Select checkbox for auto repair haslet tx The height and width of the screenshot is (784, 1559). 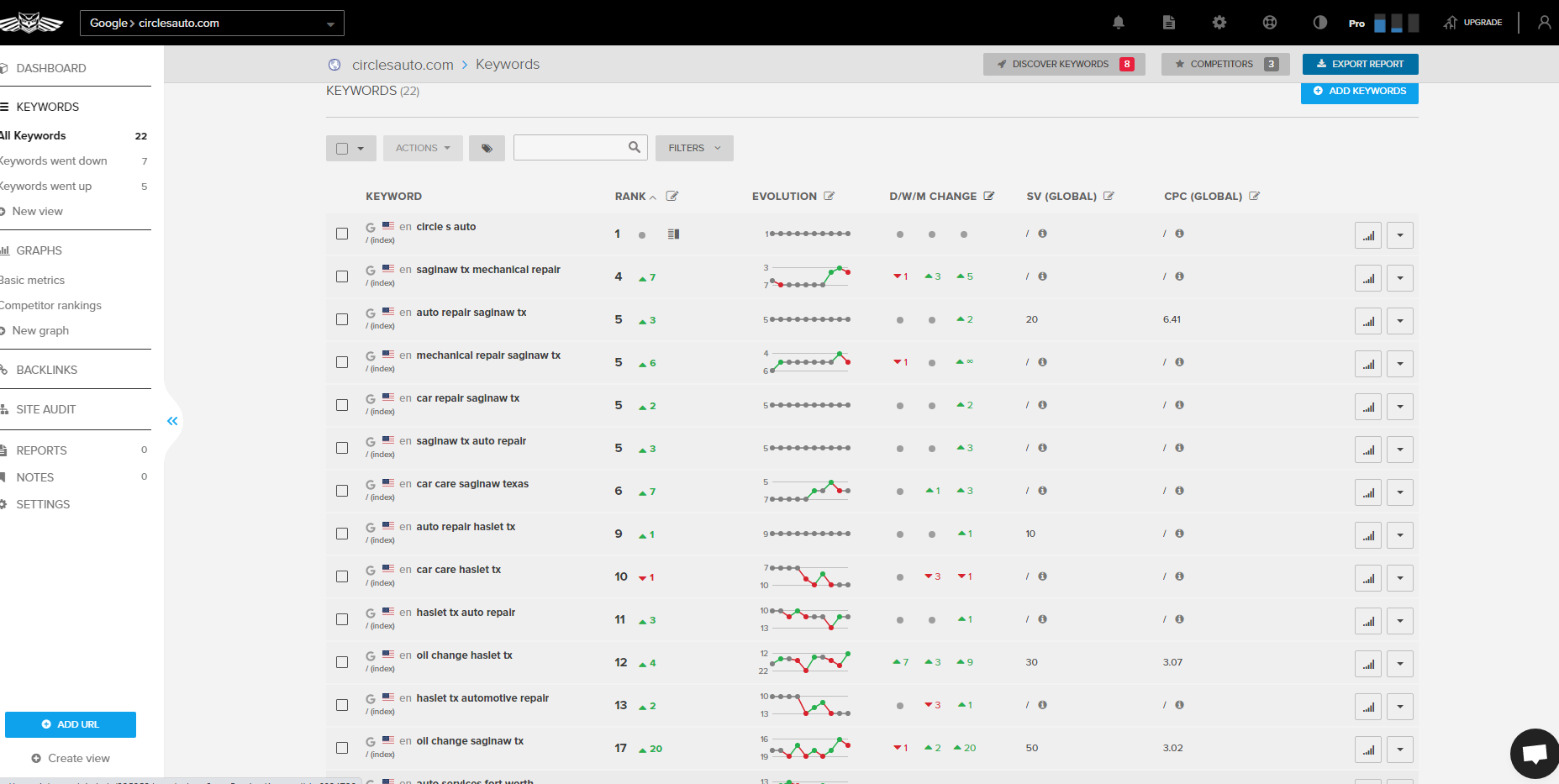click(342, 534)
